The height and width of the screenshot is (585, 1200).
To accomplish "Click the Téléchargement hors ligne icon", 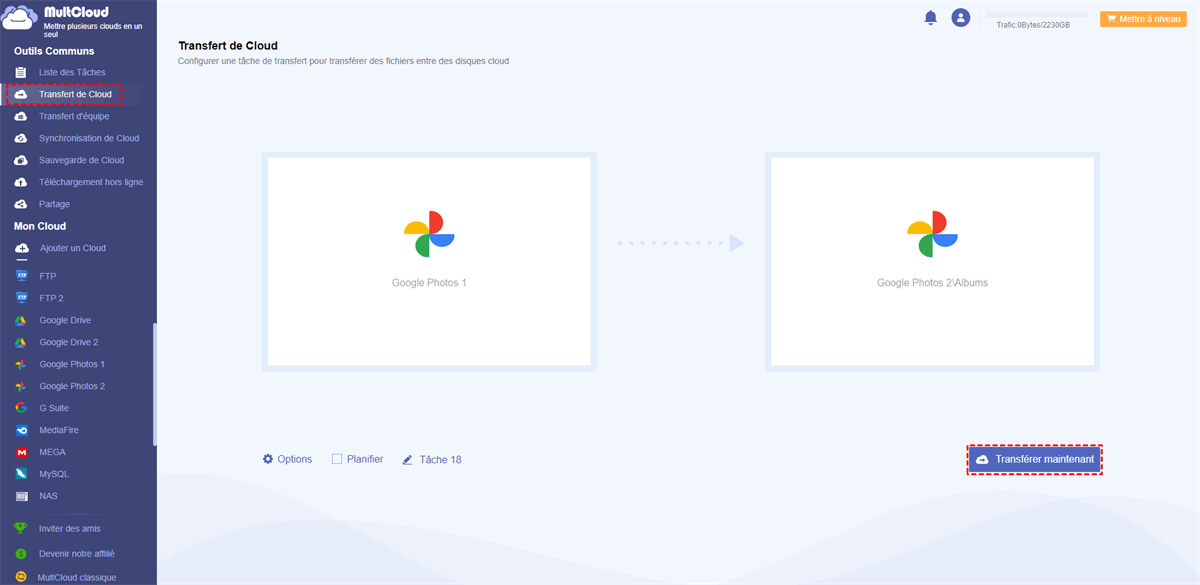I will pyautogui.click(x=21, y=182).
